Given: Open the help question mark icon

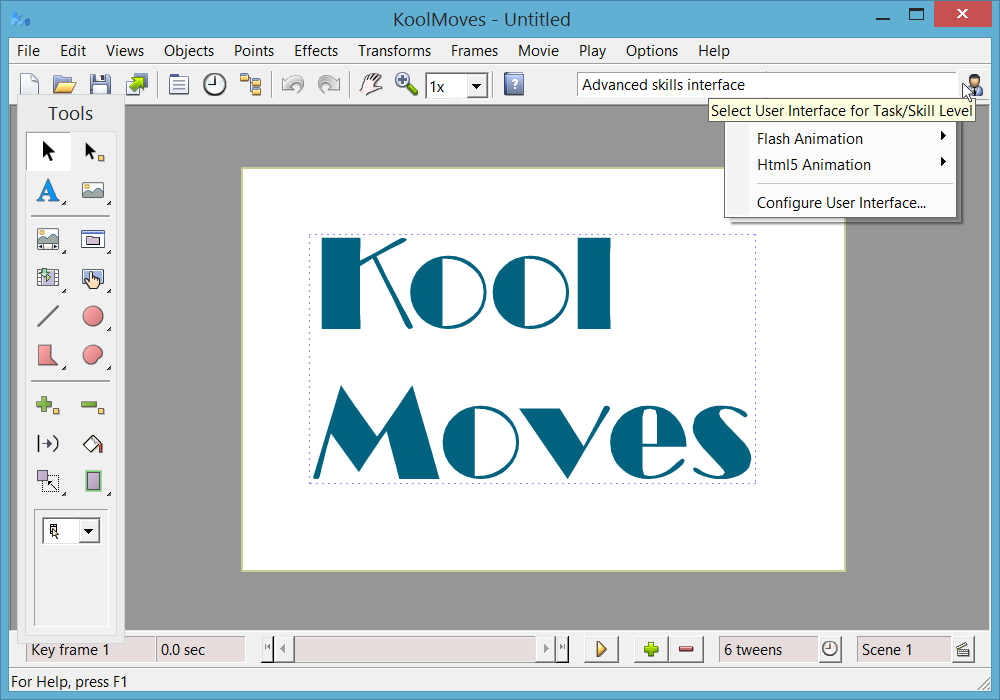Looking at the screenshot, I should pos(514,84).
